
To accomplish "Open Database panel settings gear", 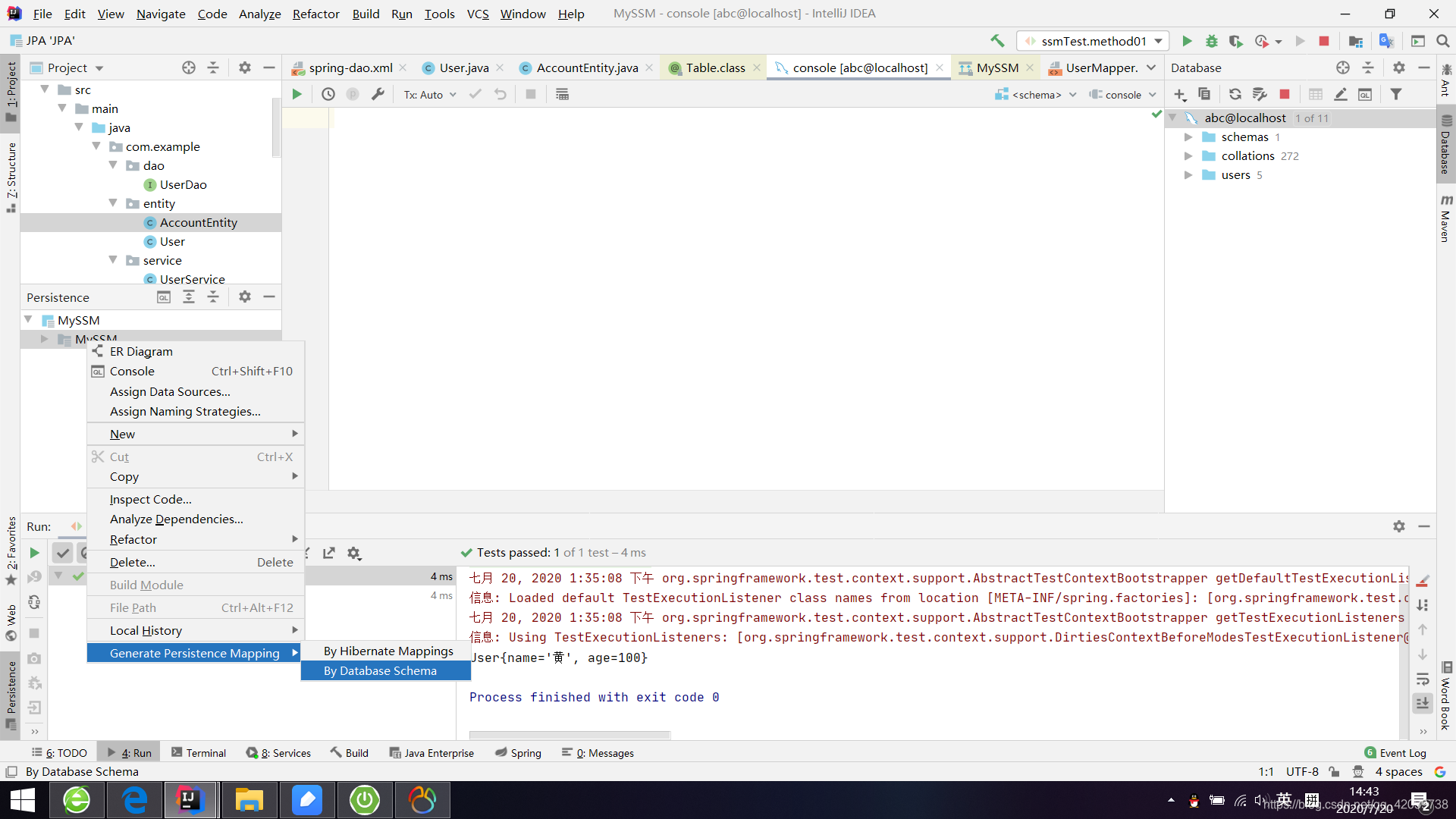I will [1399, 67].
